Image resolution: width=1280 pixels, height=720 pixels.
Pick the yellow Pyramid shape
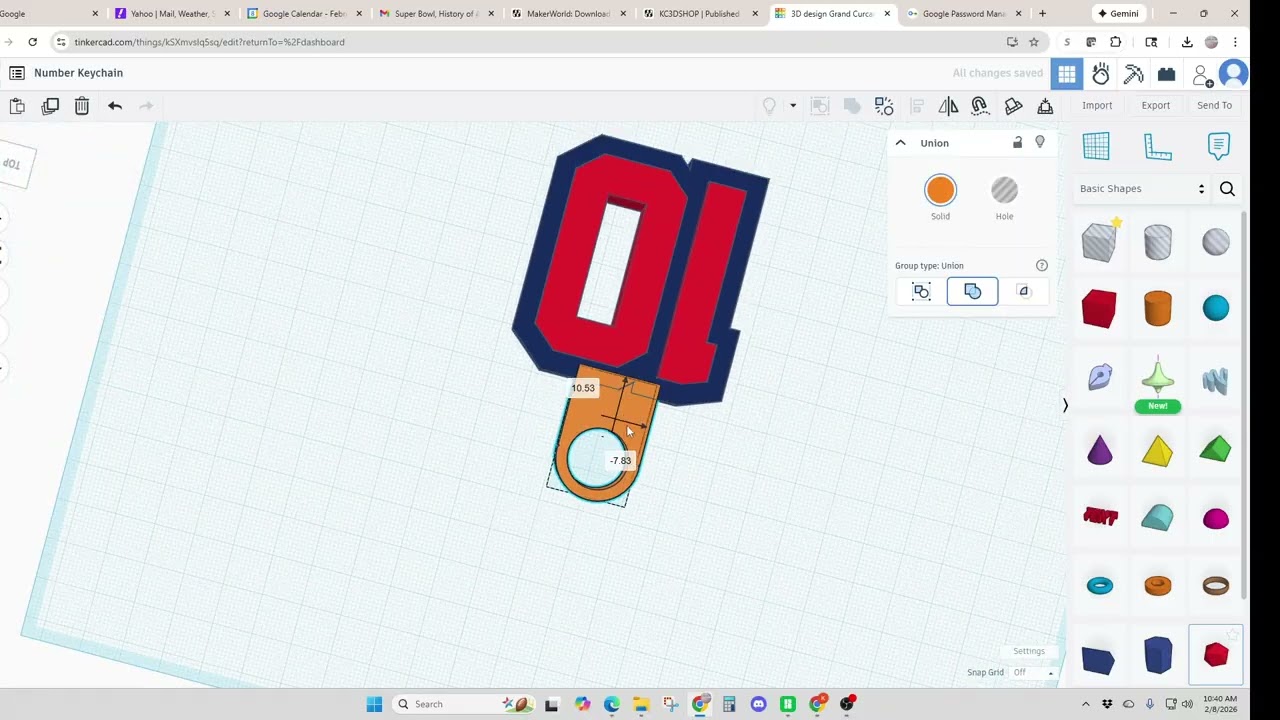[x=1157, y=450]
